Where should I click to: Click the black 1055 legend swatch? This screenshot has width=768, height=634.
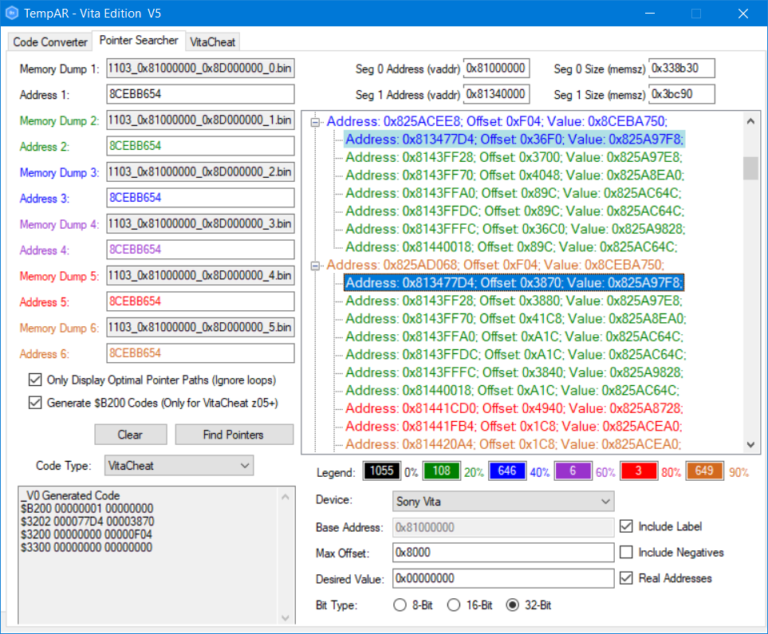coord(382,471)
